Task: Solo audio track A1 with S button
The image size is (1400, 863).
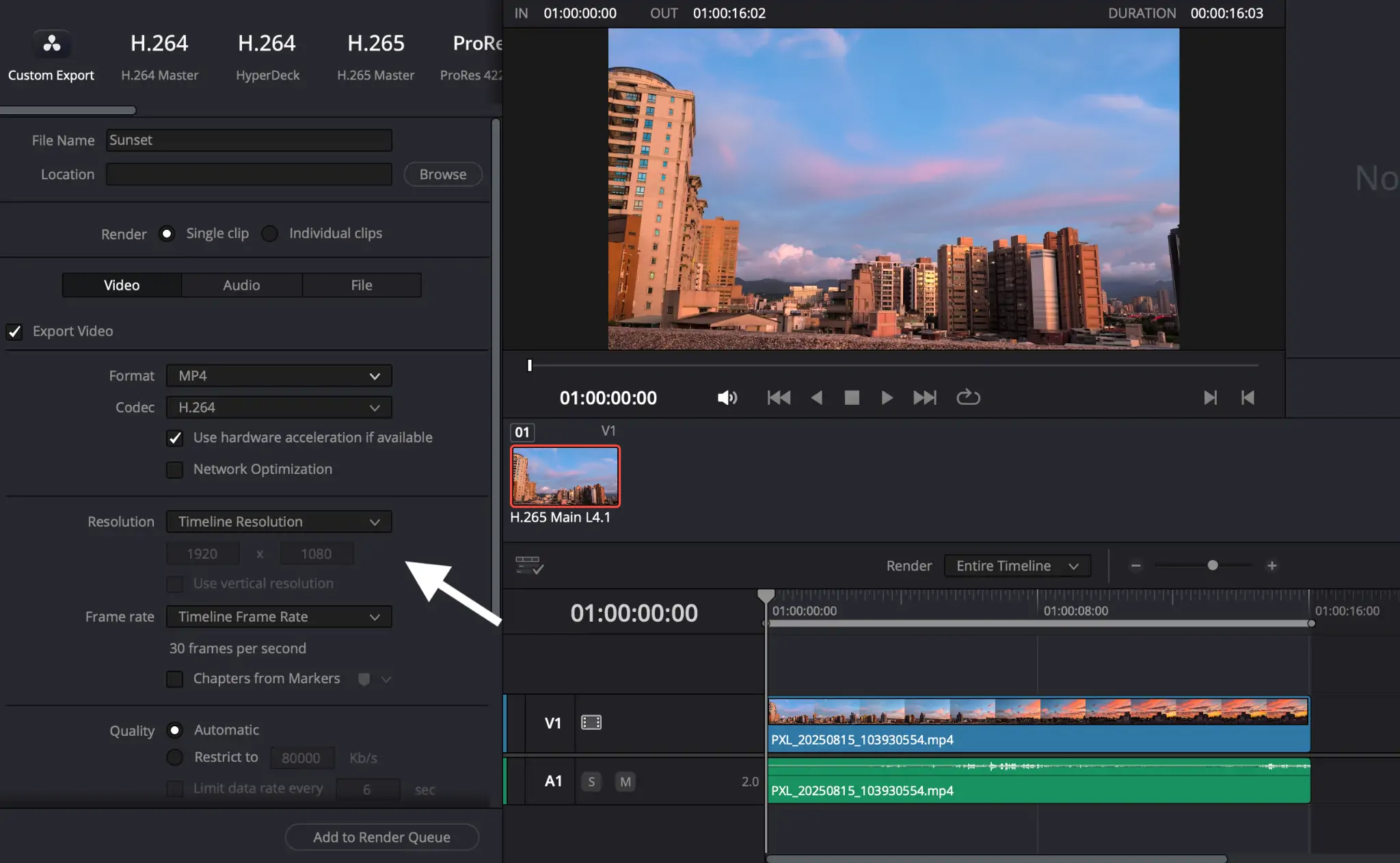Action: coord(591,782)
